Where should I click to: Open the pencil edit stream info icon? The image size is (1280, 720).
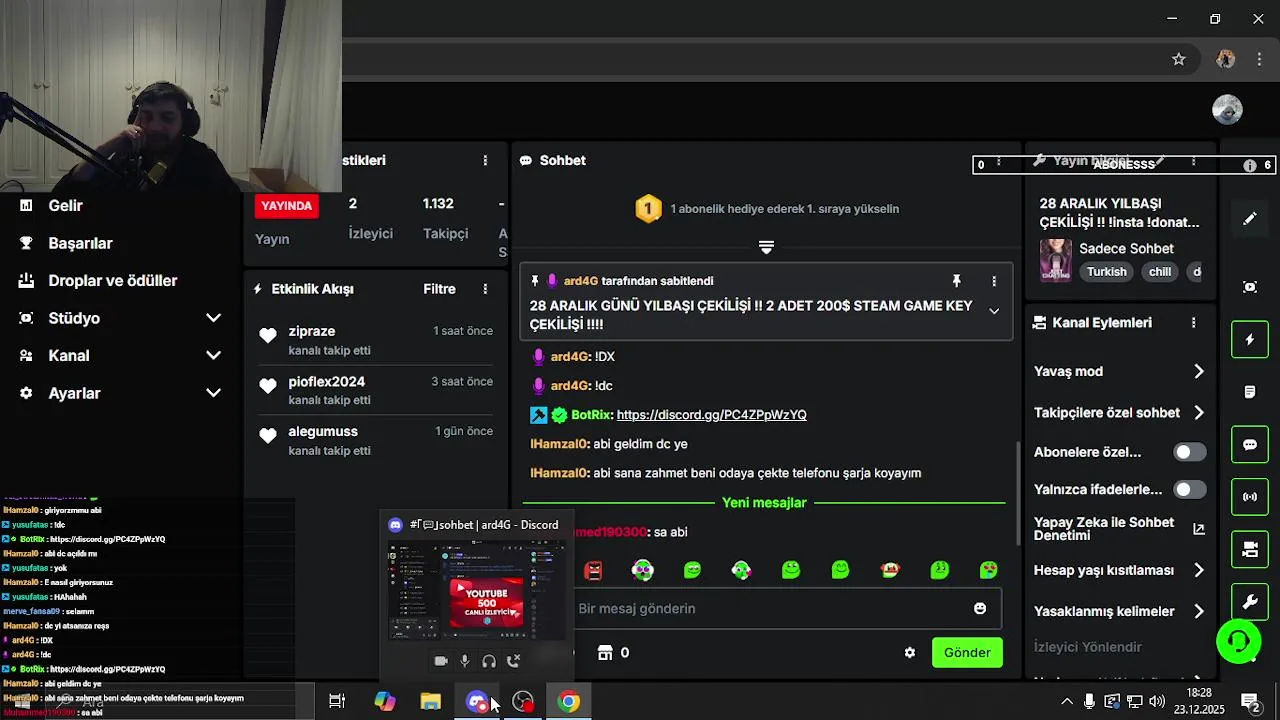pos(1249,219)
